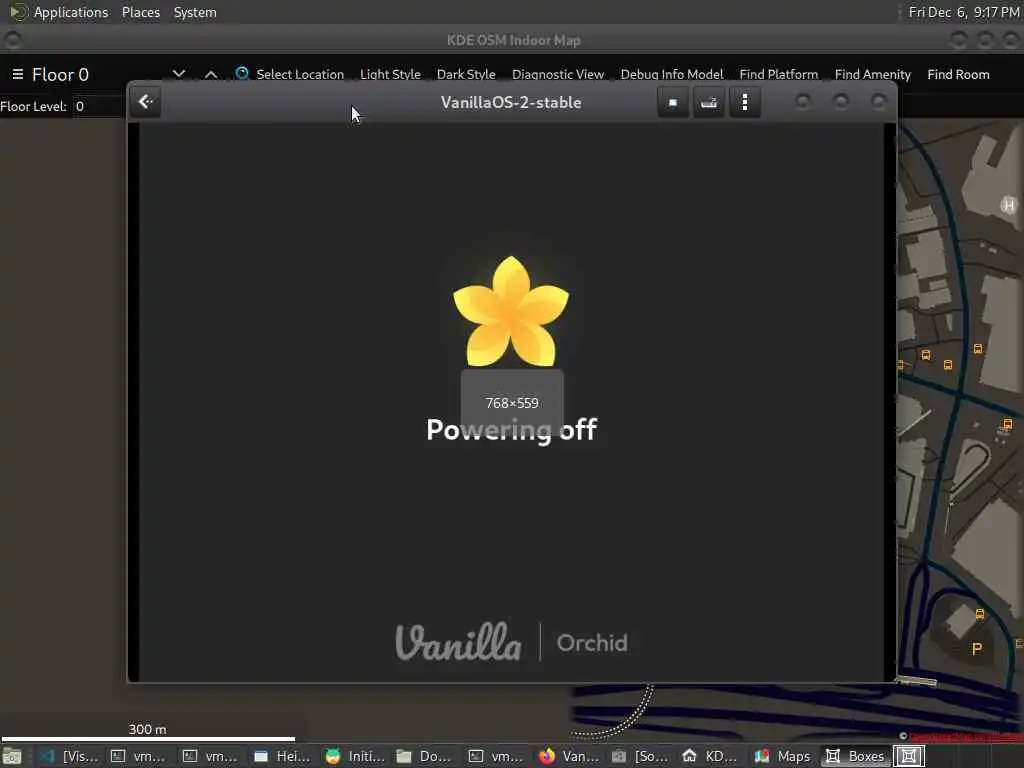Screen dimensions: 1024x768
Task: Switch to the Visual Studio Code taskbar entry
Action: (x=69, y=756)
